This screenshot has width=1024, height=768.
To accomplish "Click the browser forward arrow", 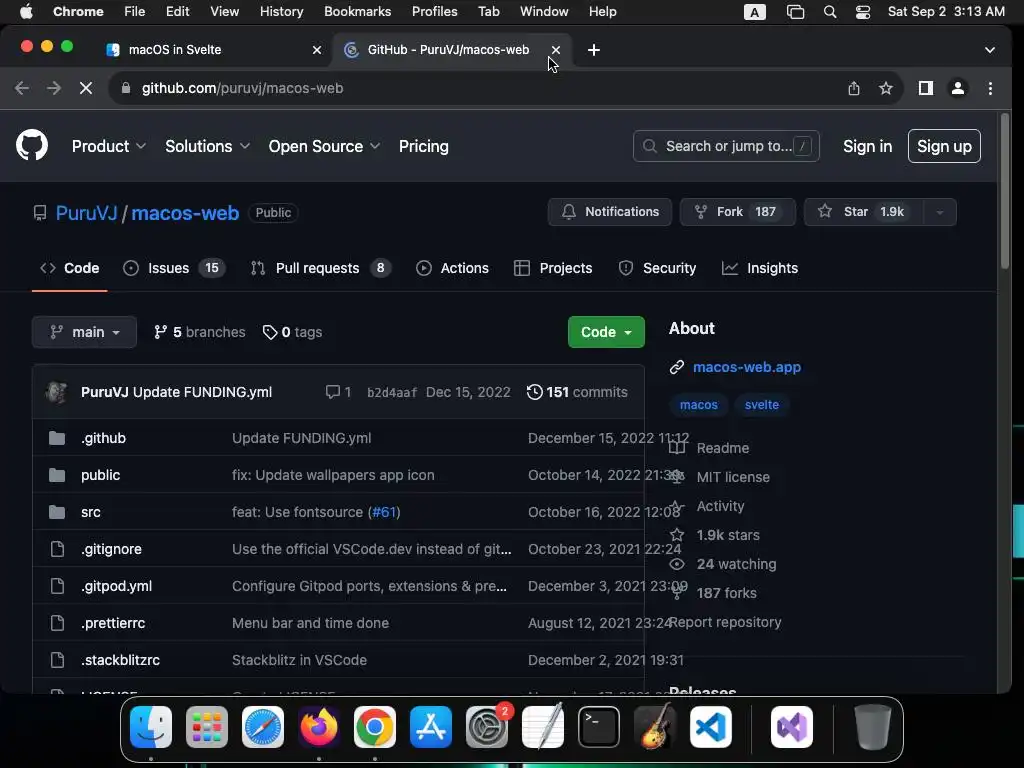I will click(x=54, y=88).
